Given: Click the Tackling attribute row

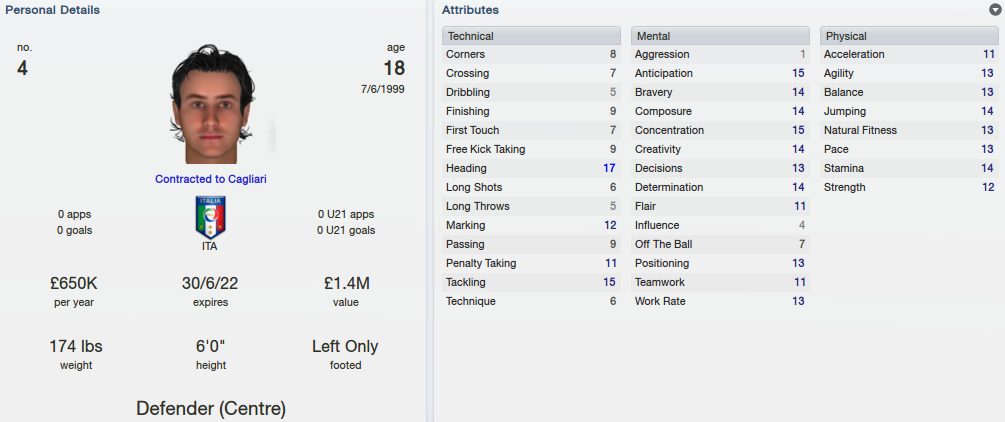Looking at the screenshot, I should [x=531, y=282].
